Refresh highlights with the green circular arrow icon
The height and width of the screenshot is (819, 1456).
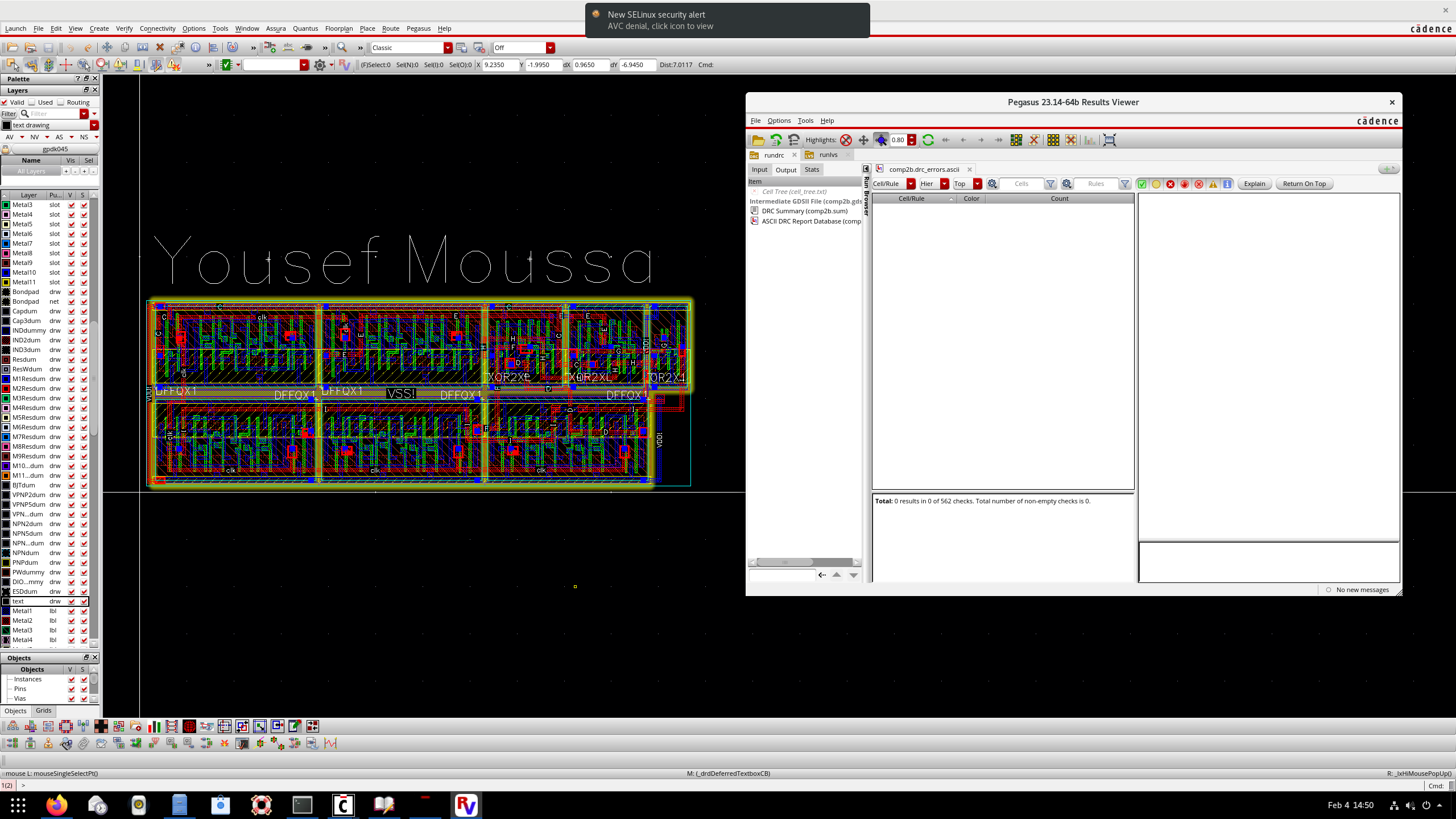tap(928, 140)
